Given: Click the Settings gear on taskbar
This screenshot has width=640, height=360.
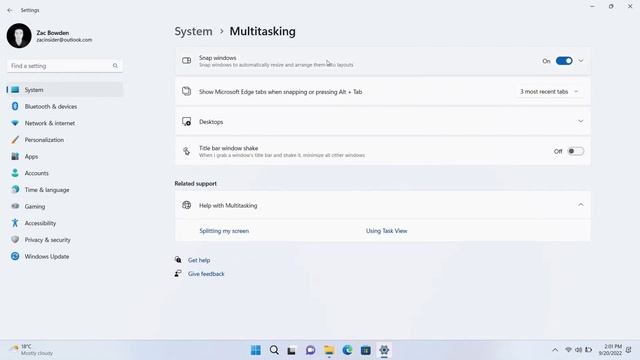Looking at the screenshot, I should coord(384,350).
